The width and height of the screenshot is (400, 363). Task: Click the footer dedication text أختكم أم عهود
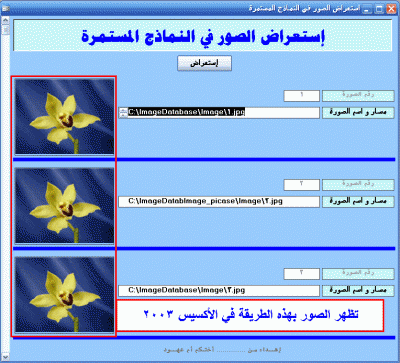click(189, 350)
